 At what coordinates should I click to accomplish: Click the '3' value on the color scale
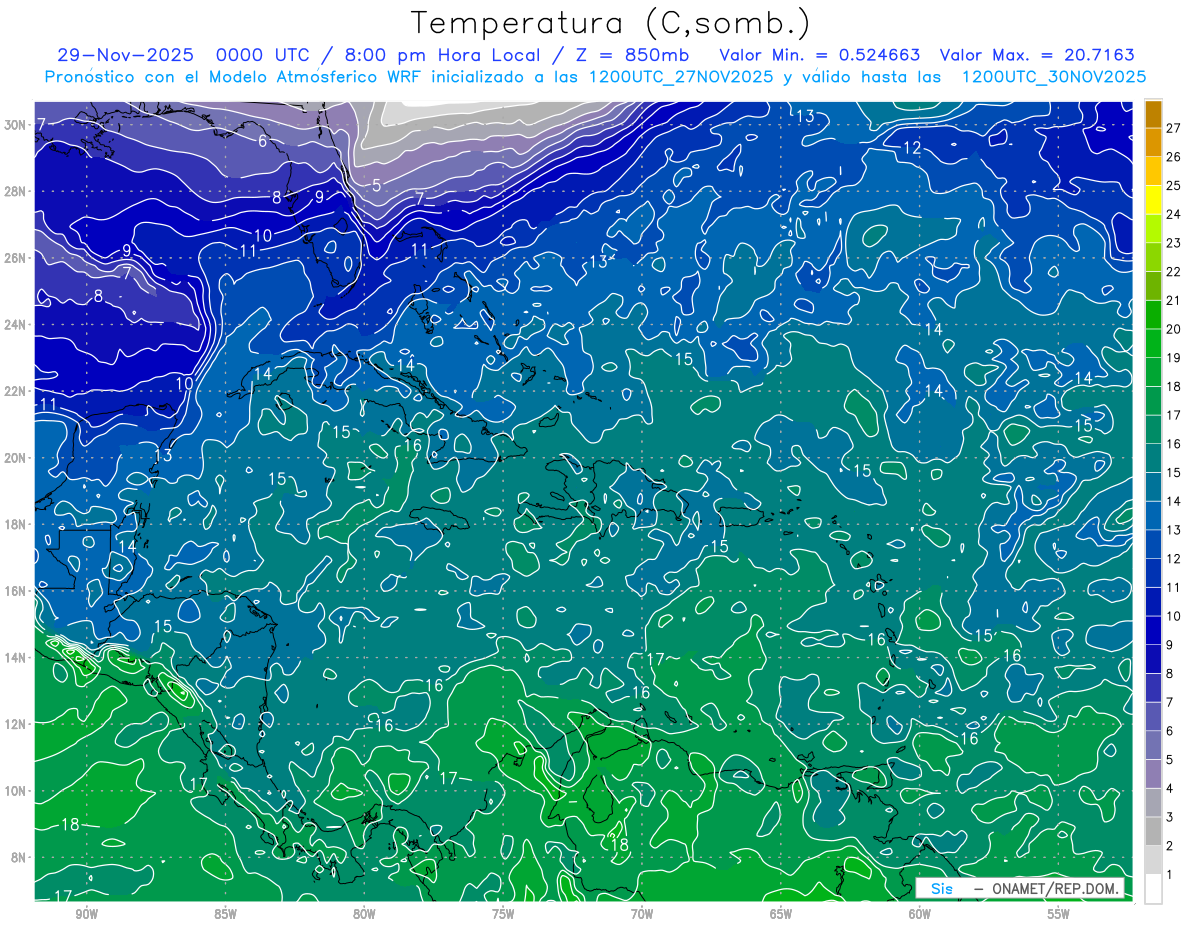(x=1170, y=818)
